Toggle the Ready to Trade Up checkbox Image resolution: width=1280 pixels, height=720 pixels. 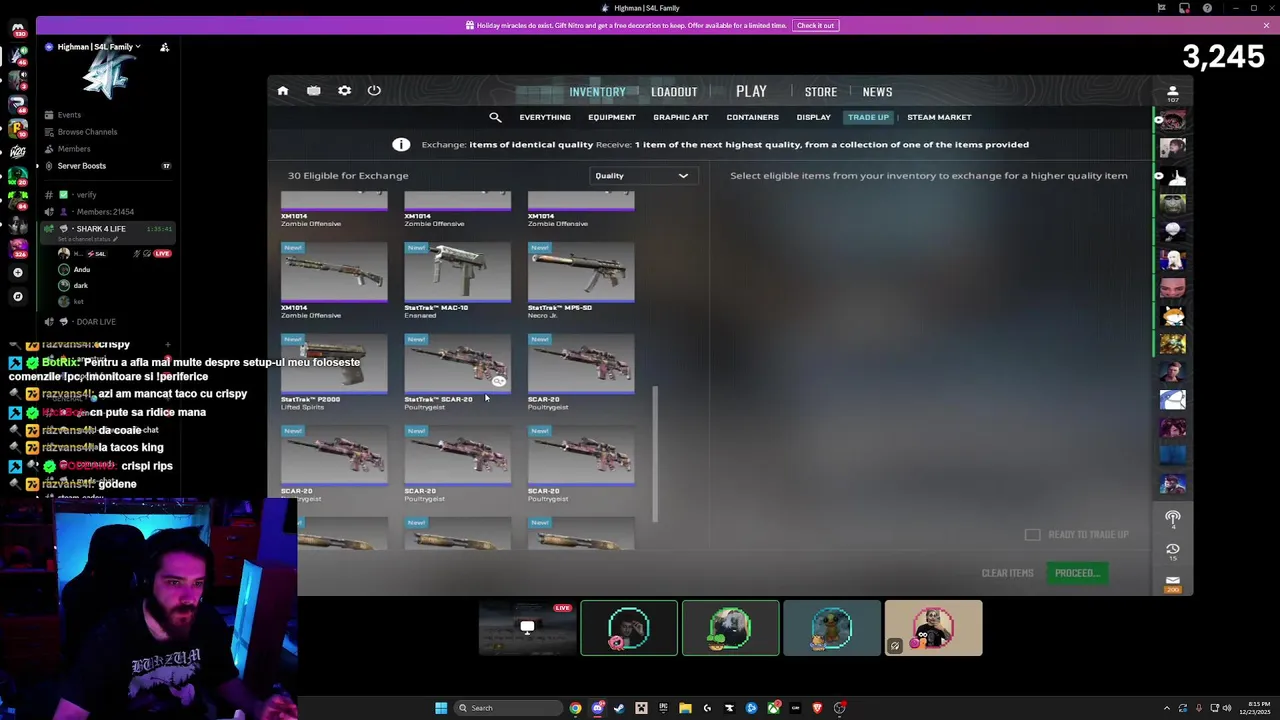1032,535
